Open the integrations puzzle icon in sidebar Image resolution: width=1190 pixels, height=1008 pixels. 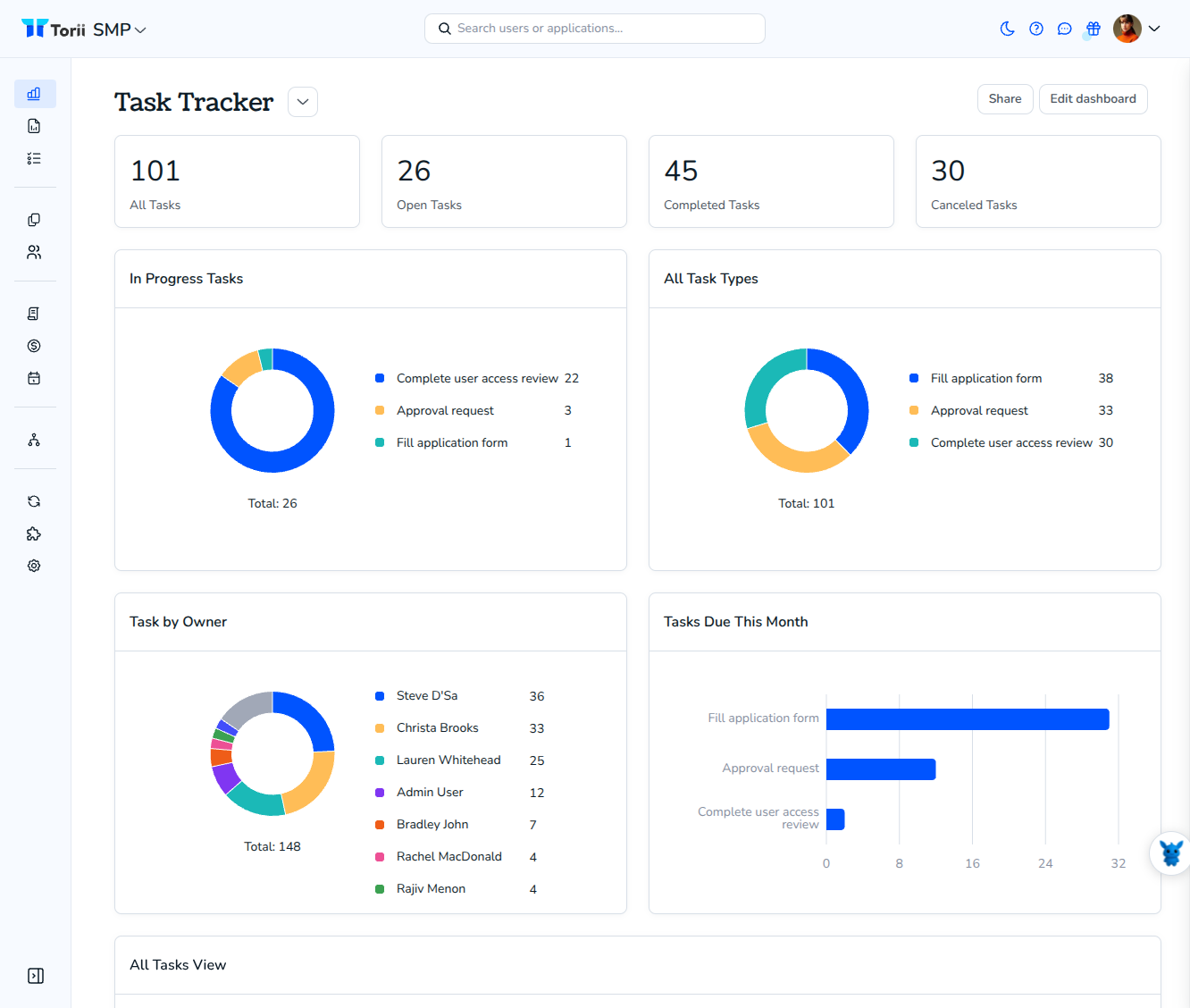[34, 533]
